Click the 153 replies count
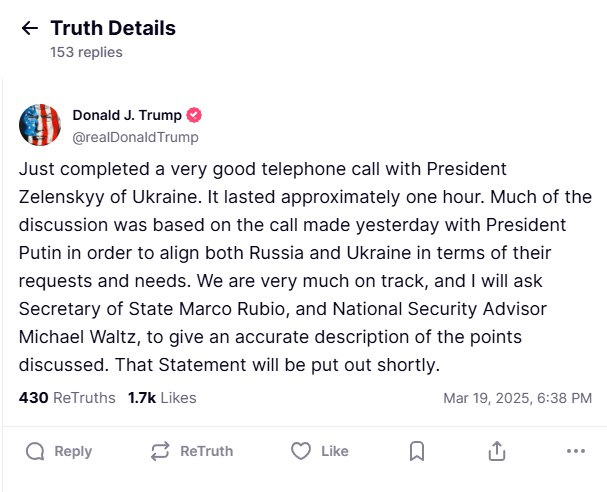The height and width of the screenshot is (492, 607). (x=86, y=52)
